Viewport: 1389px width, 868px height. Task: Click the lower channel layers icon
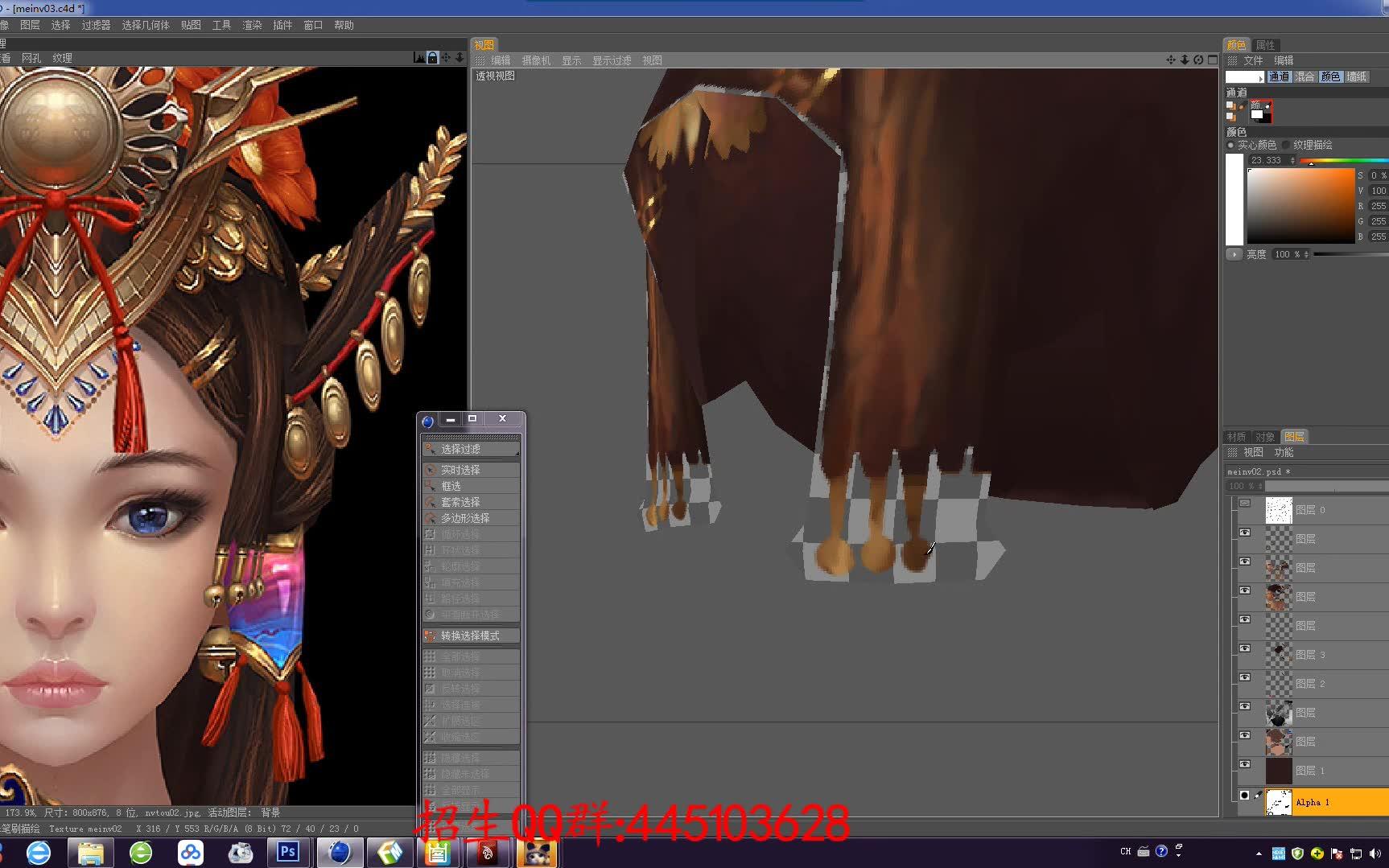(1231, 117)
